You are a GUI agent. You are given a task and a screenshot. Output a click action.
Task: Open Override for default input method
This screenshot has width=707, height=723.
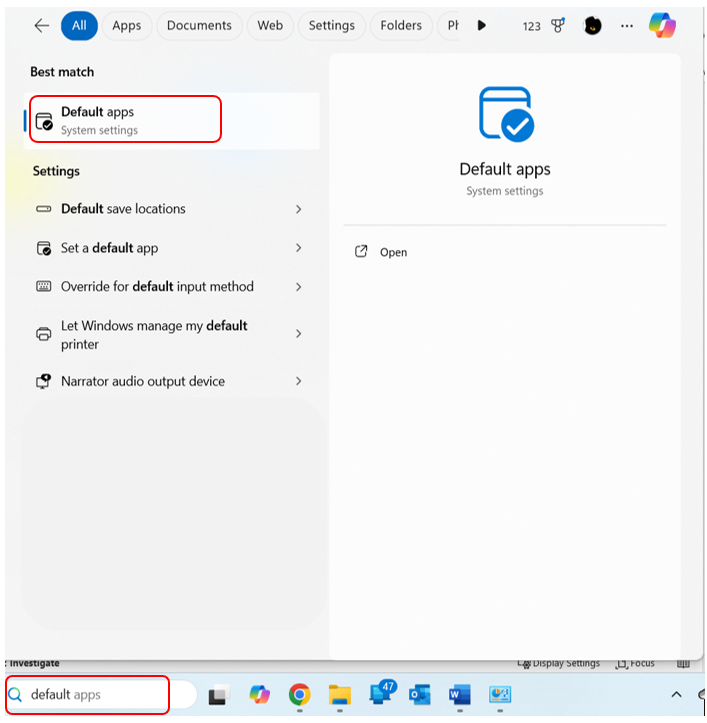tap(172, 287)
